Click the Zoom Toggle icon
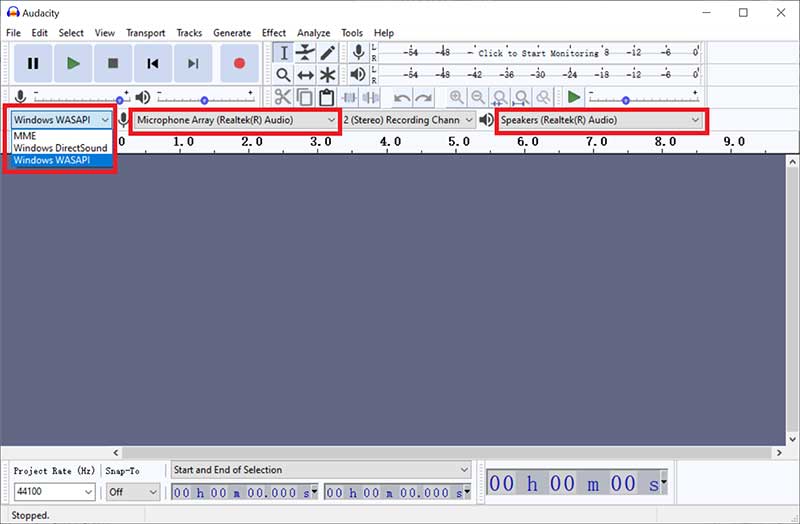 point(544,97)
